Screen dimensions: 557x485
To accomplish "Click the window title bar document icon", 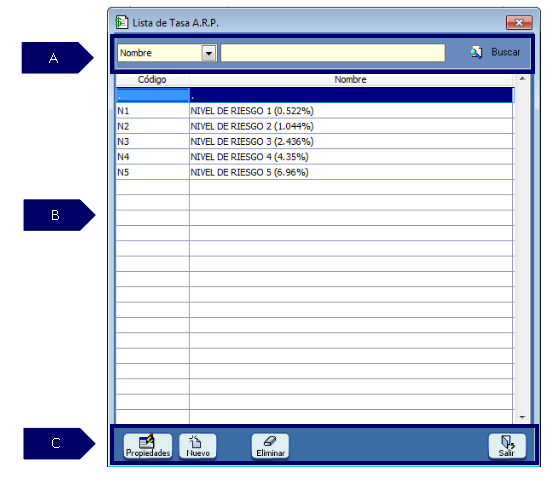I will 121,22.
